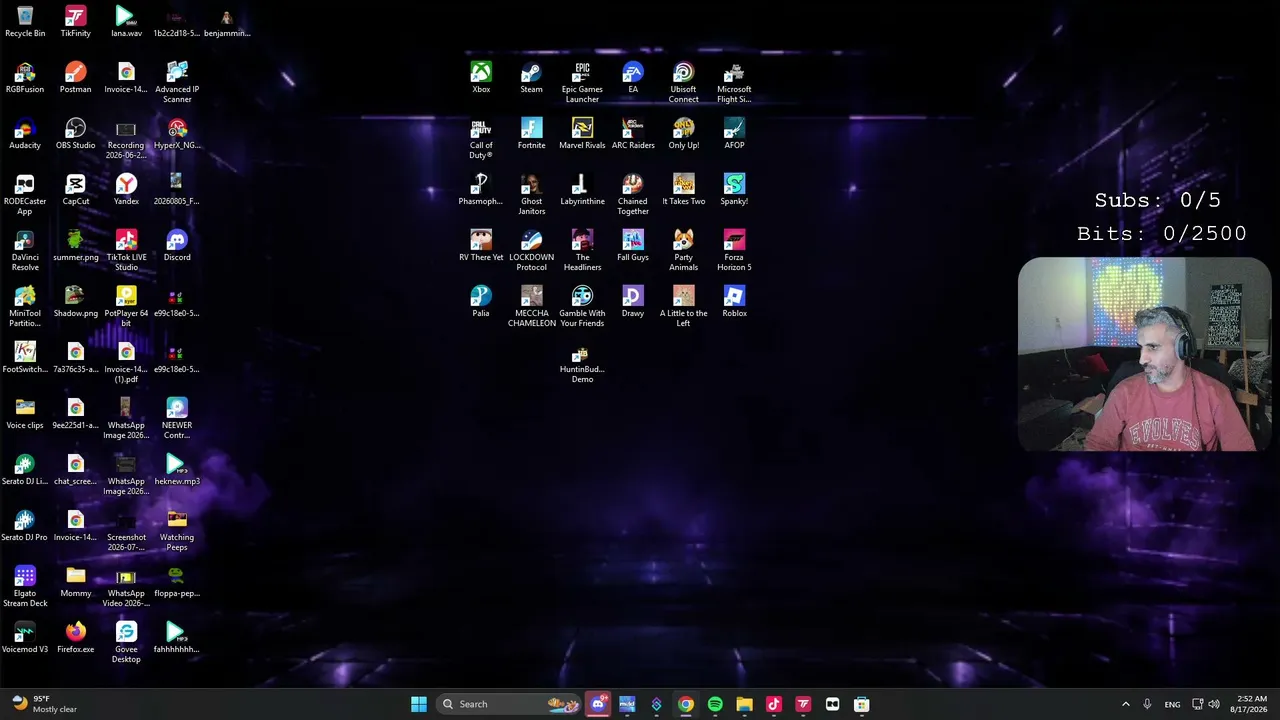Image resolution: width=1280 pixels, height=720 pixels.
Task: Select the Microsoft Flight Simulator shortcut
Action: tap(734, 82)
